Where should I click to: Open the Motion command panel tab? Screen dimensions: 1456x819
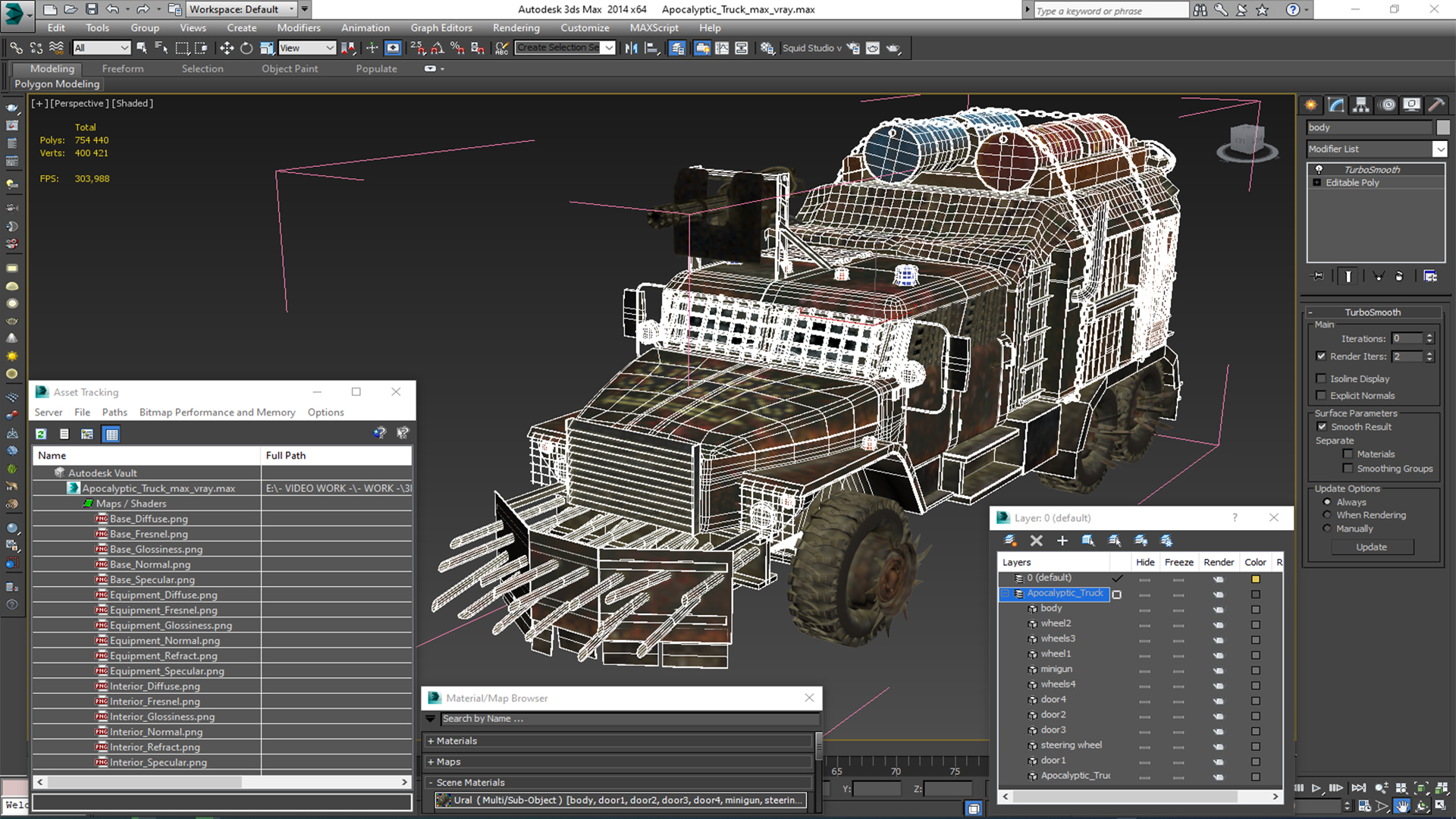coord(1387,105)
